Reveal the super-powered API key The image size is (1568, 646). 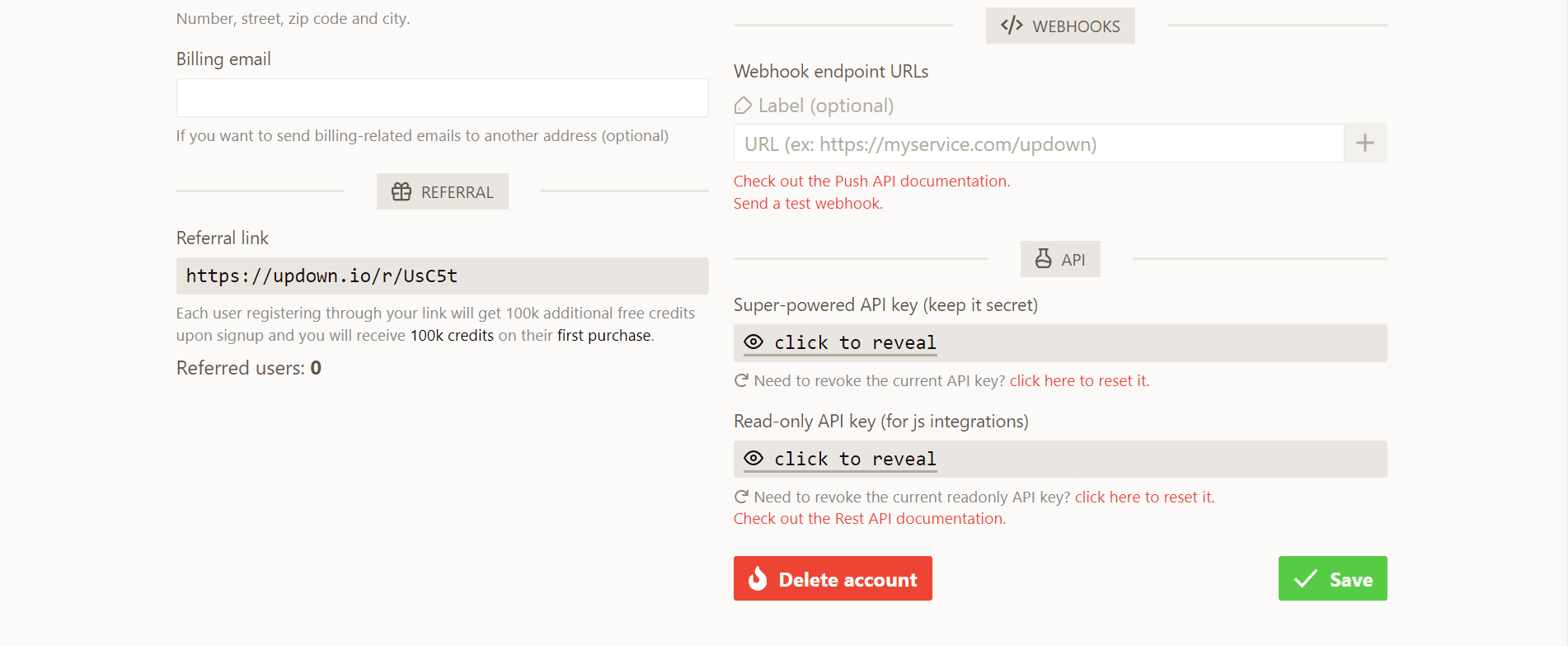tap(839, 343)
